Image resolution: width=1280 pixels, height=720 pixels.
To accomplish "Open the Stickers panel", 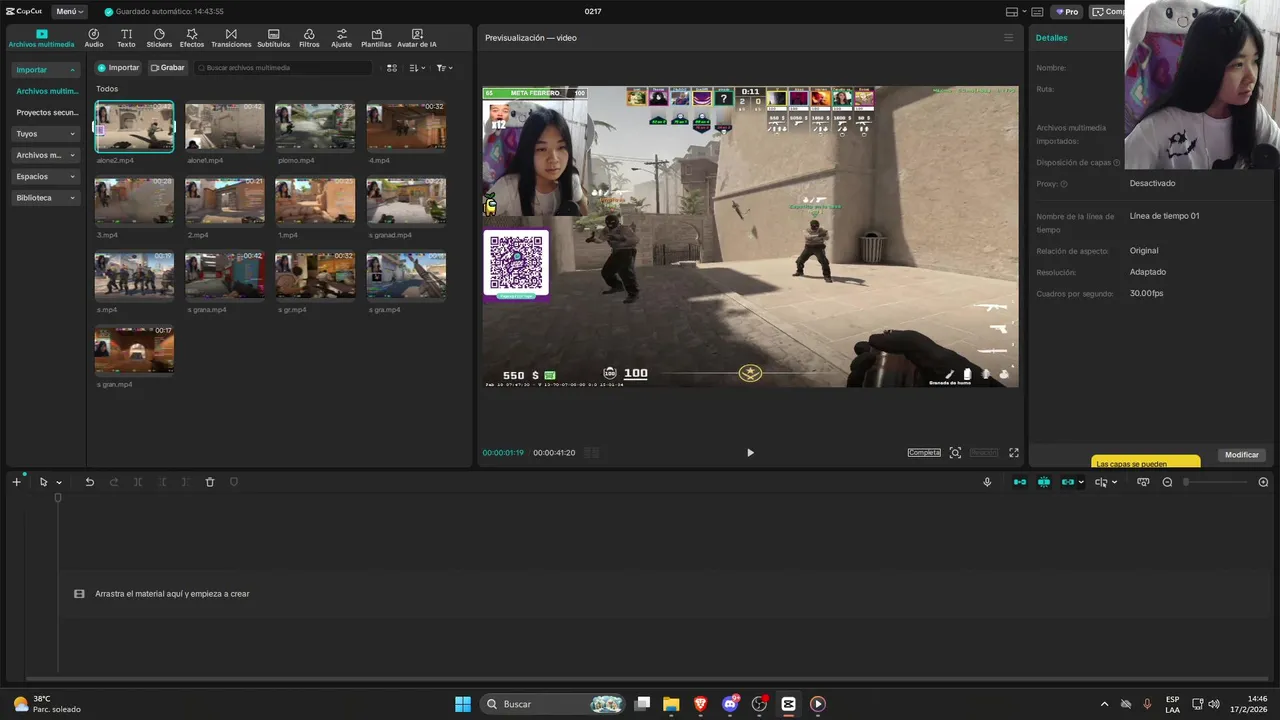I will point(159,38).
